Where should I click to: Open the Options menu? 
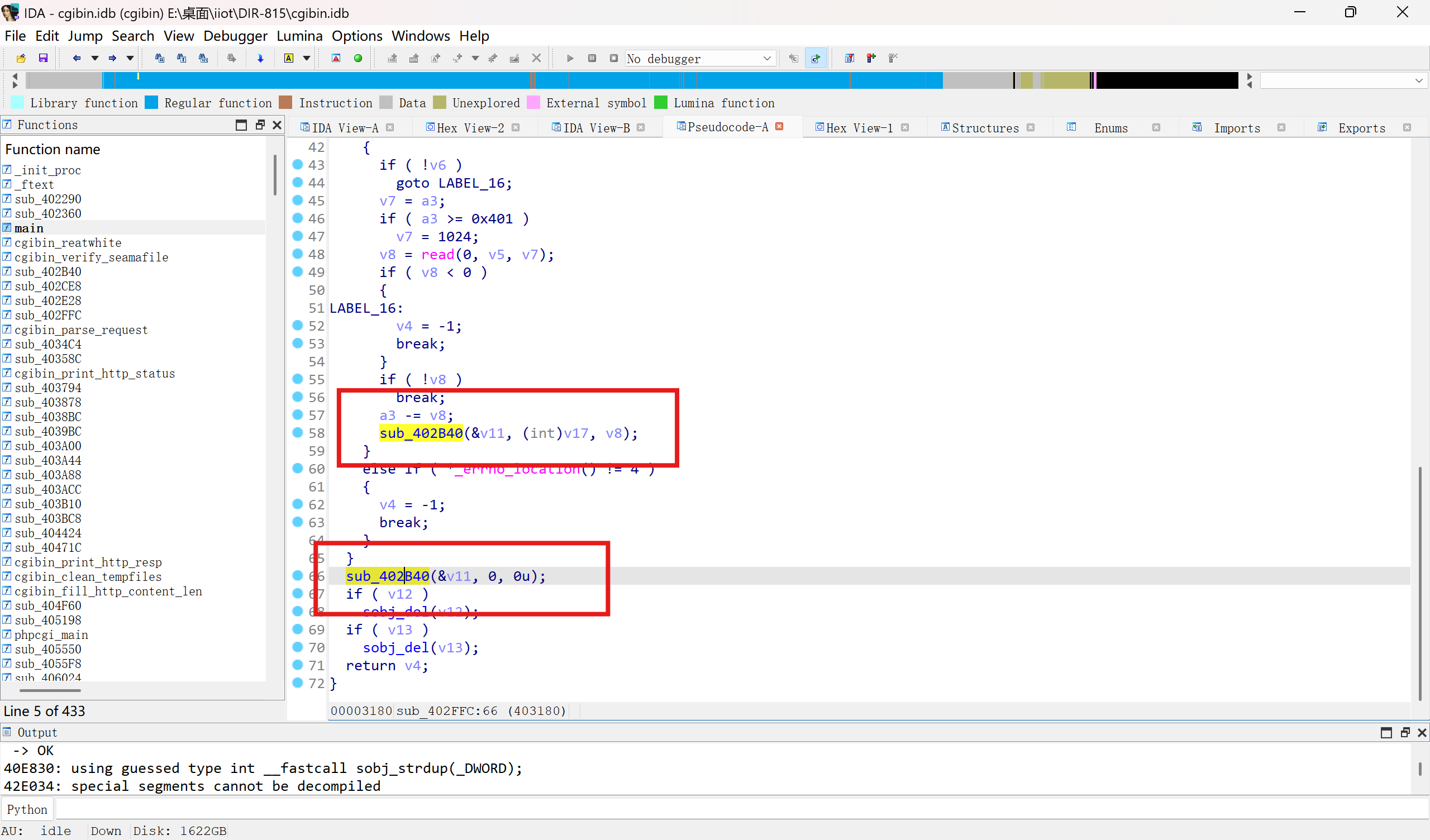coord(357,36)
